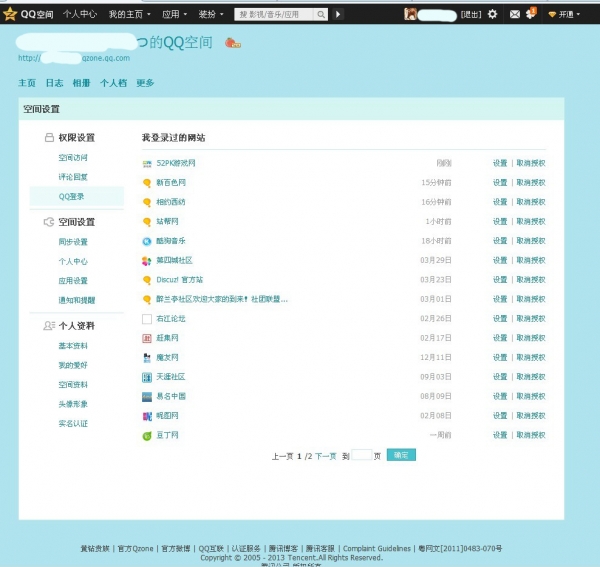600x567 pixels.
Task: Click the 酷狗音乐 blue icon
Action: [x=147, y=241]
